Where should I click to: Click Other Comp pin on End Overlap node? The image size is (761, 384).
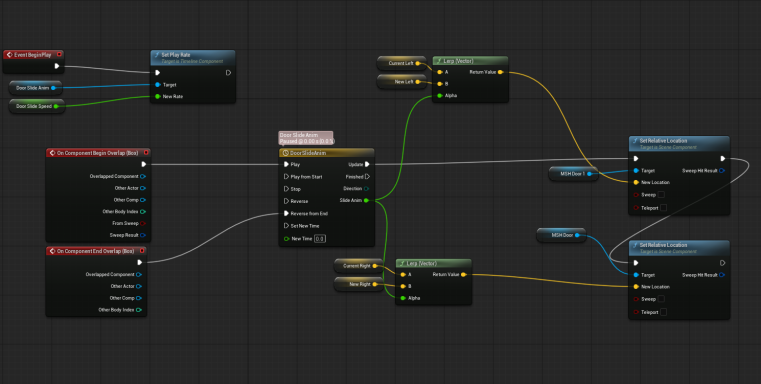(x=139, y=298)
